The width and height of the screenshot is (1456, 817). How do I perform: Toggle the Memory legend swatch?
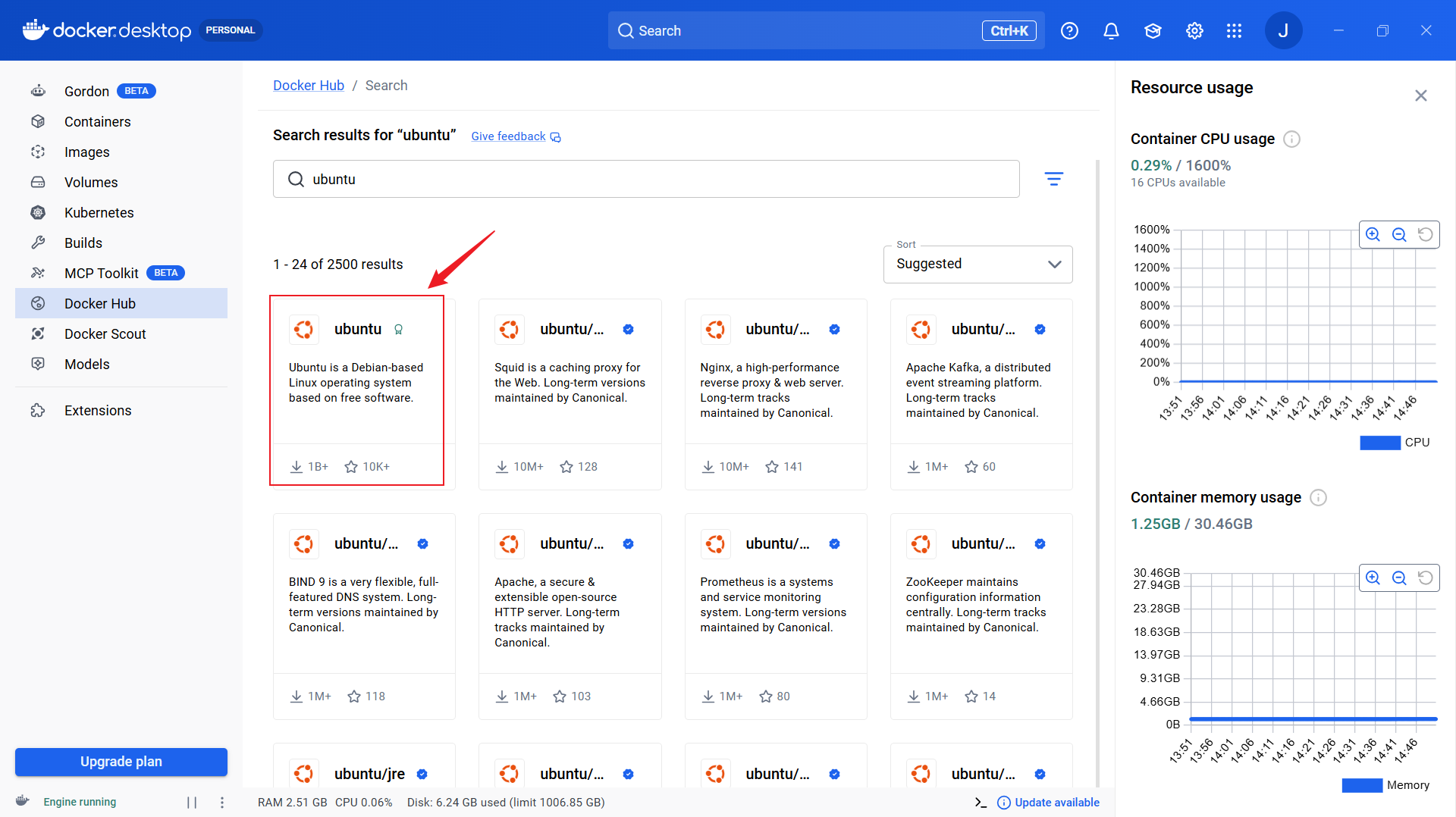coord(1362,785)
